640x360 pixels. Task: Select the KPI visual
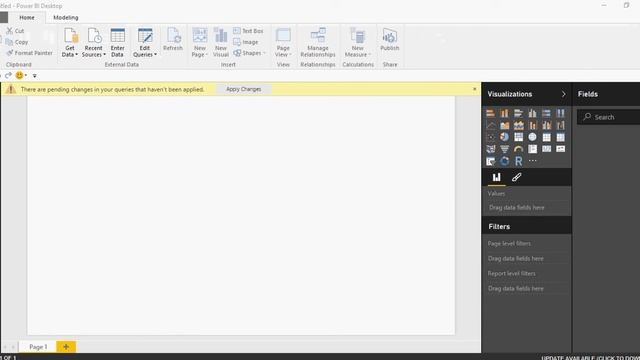560,149
